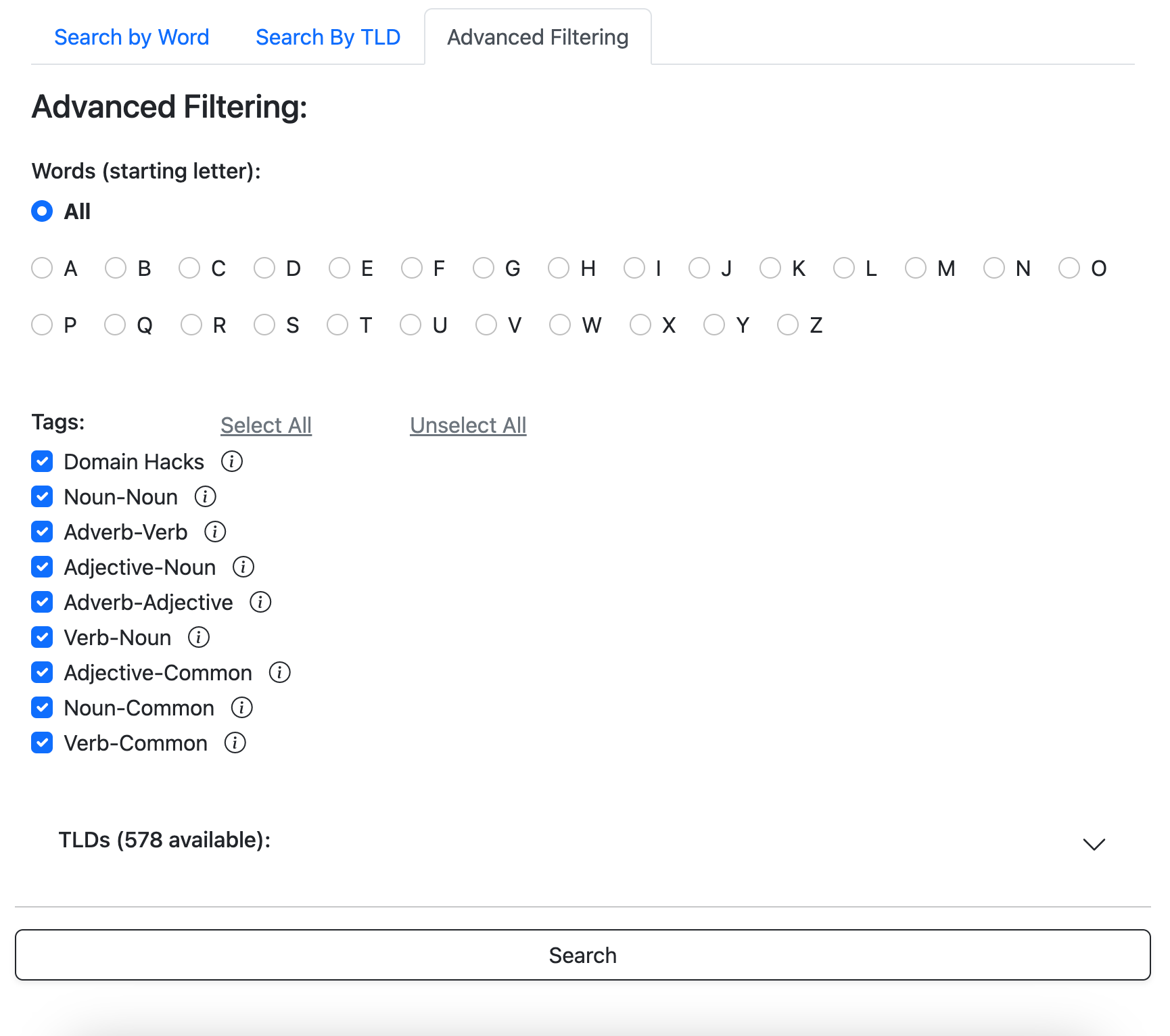Open the Adverb-Verb info icon
Image resolution: width=1170 pixels, height=1036 pixels.
tap(215, 532)
